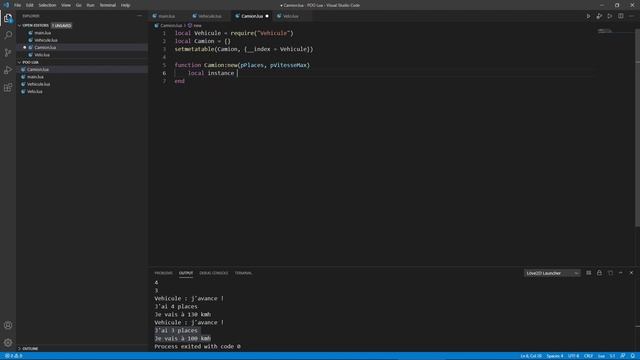Open the View menu
Screen dimensions: 640x360
66,5
